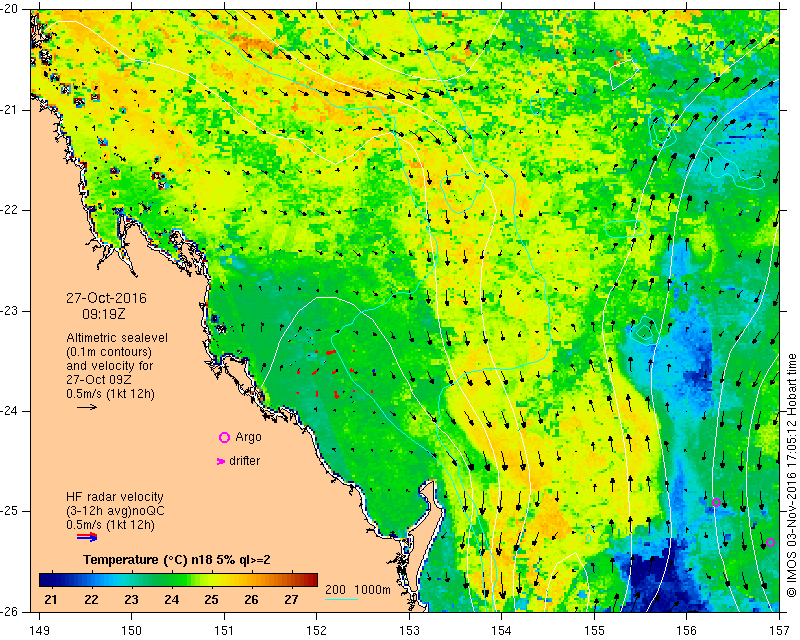Click the colorbar tick label '23'

click(x=131, y=599)
